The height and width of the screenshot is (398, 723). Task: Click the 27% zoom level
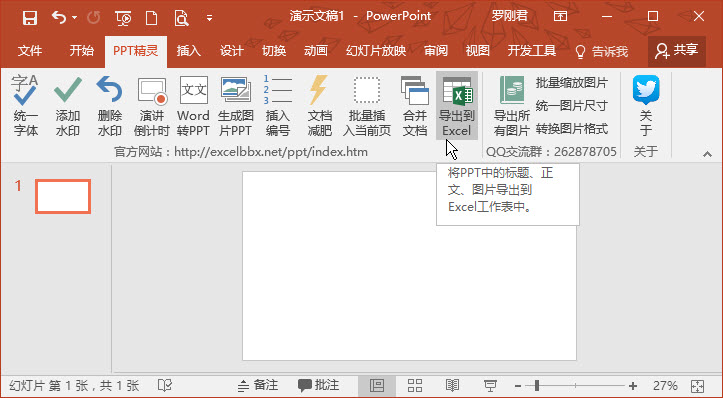click(x=665, y=386)
